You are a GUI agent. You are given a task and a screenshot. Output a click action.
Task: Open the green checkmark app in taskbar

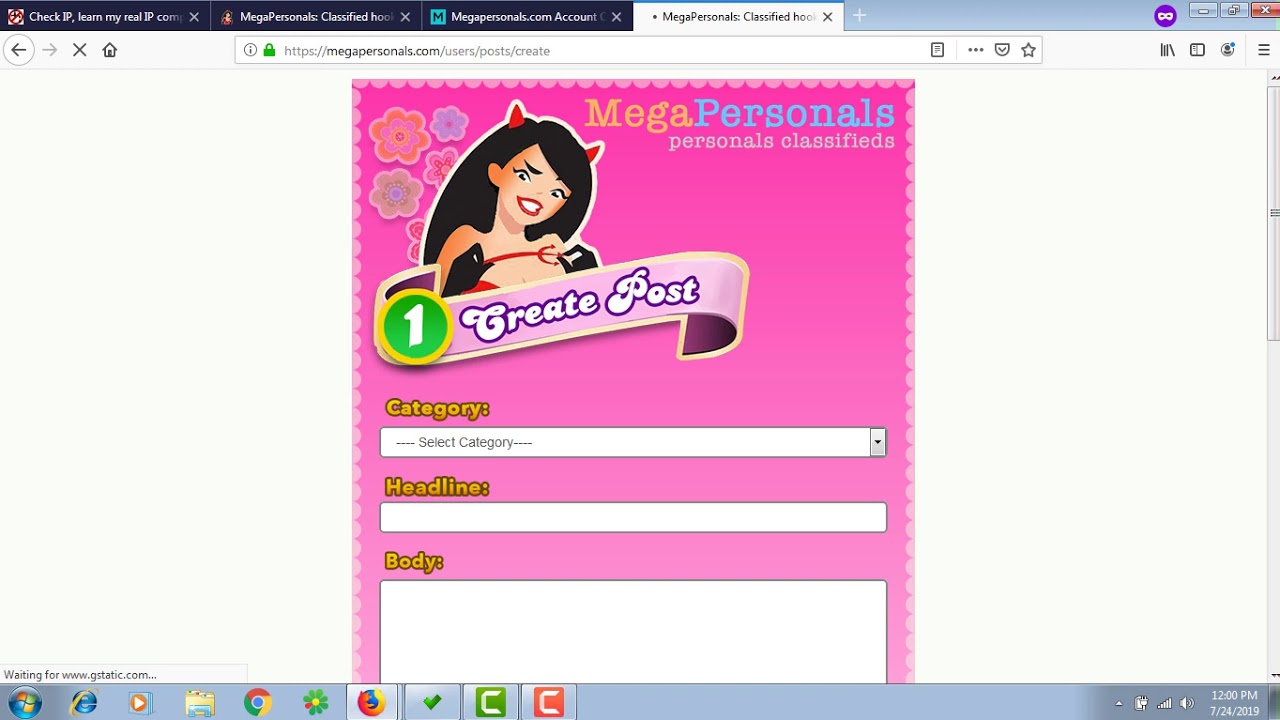point(432,703)
